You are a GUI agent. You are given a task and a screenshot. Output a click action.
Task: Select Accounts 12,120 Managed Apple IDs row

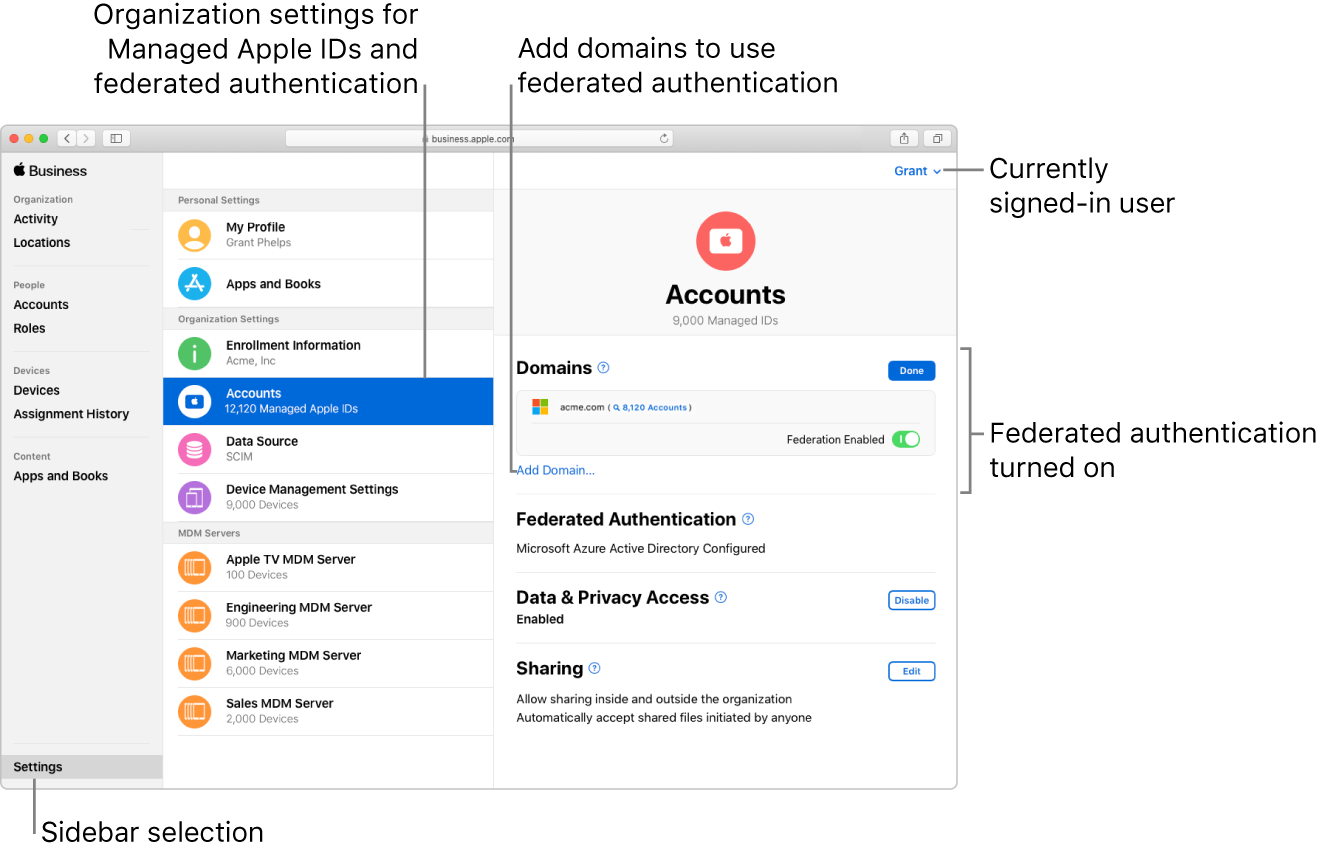[x=328, y=401]
